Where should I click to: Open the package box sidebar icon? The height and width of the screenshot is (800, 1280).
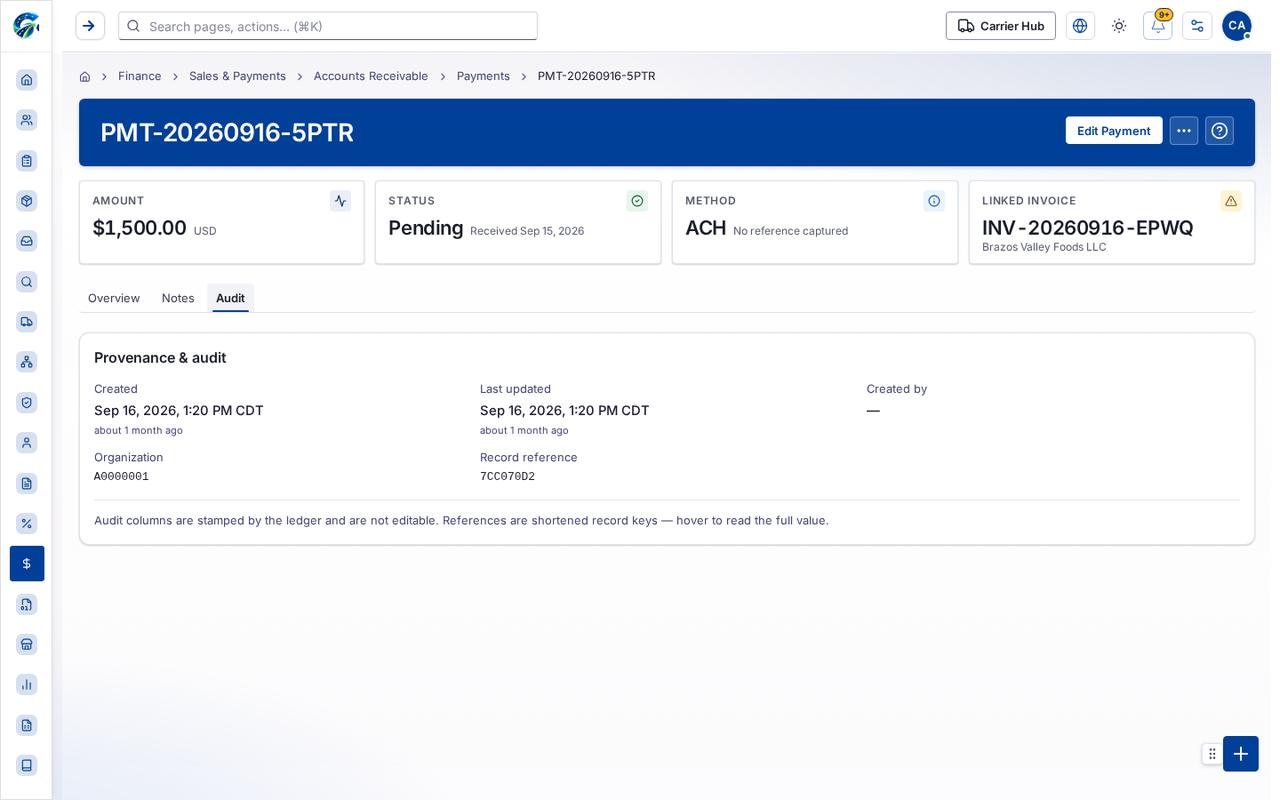coord(27,201)
